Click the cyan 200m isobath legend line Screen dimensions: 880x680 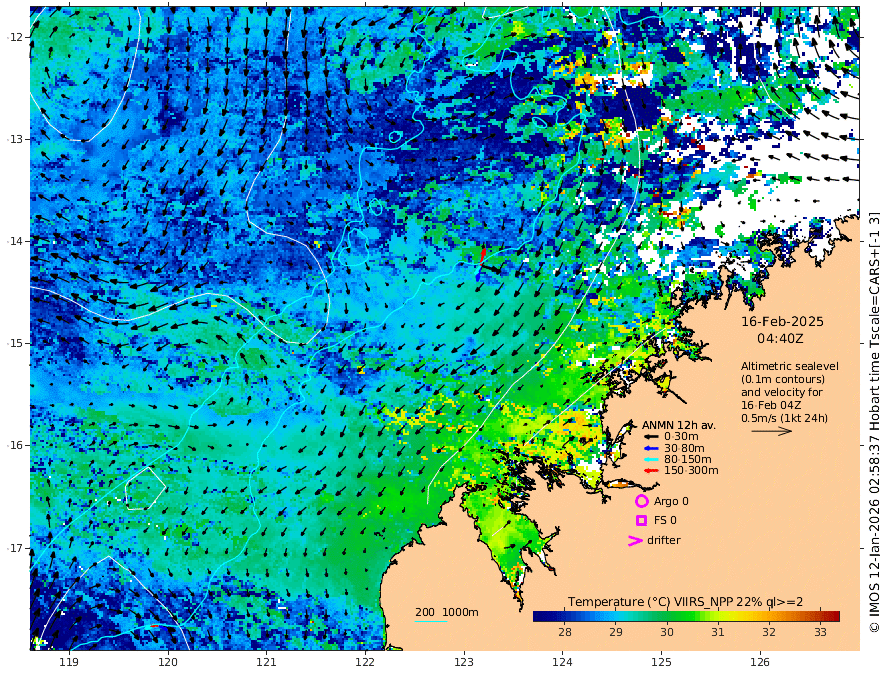click(x=431, y=621)
